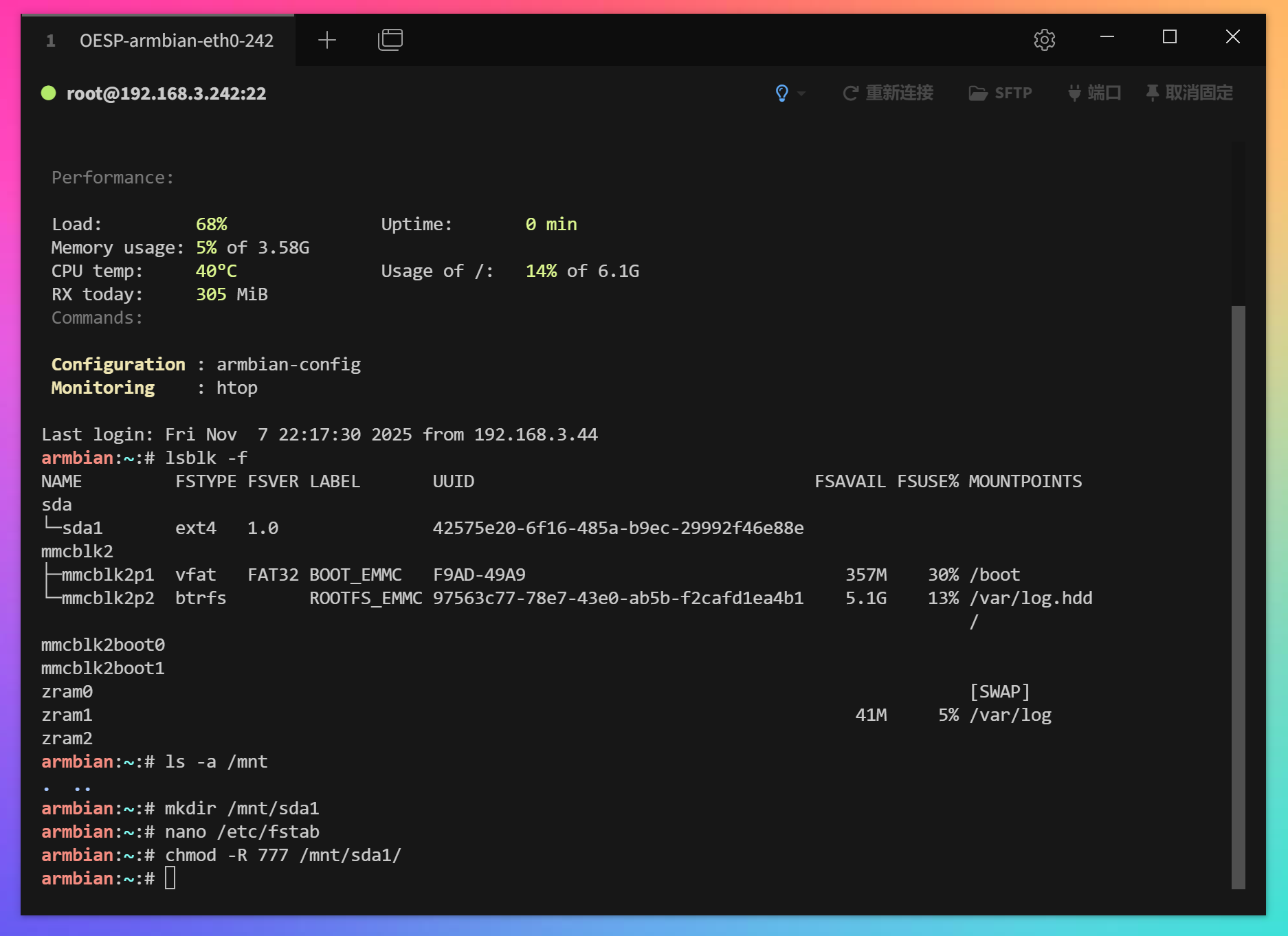Click the 'lsblk -f' command line
The image size is (1288, 936).
(206, 458)
